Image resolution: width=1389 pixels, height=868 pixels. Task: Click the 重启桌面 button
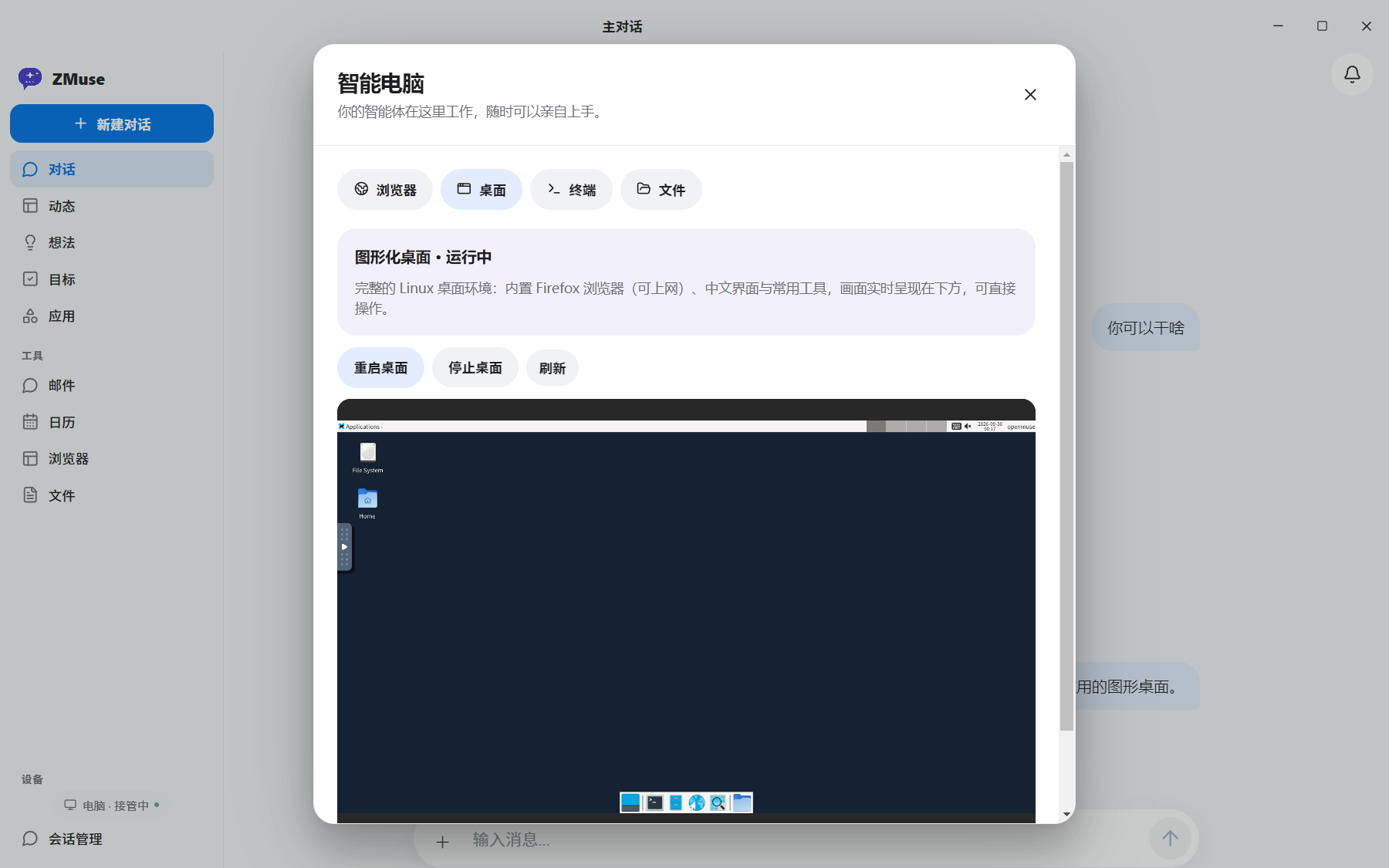[380, 368]
